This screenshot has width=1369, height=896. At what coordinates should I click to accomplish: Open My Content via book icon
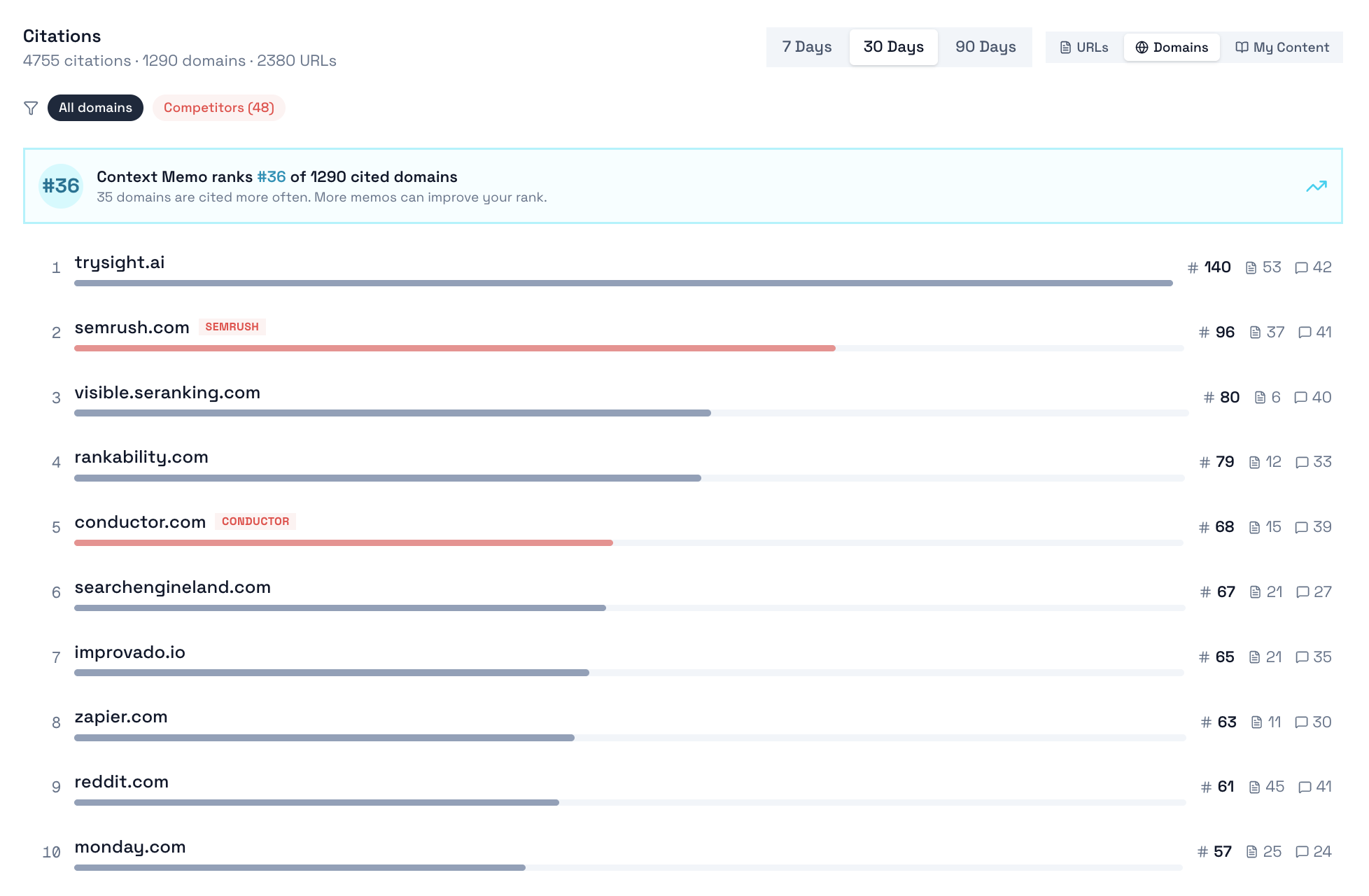click(1282, 47)
